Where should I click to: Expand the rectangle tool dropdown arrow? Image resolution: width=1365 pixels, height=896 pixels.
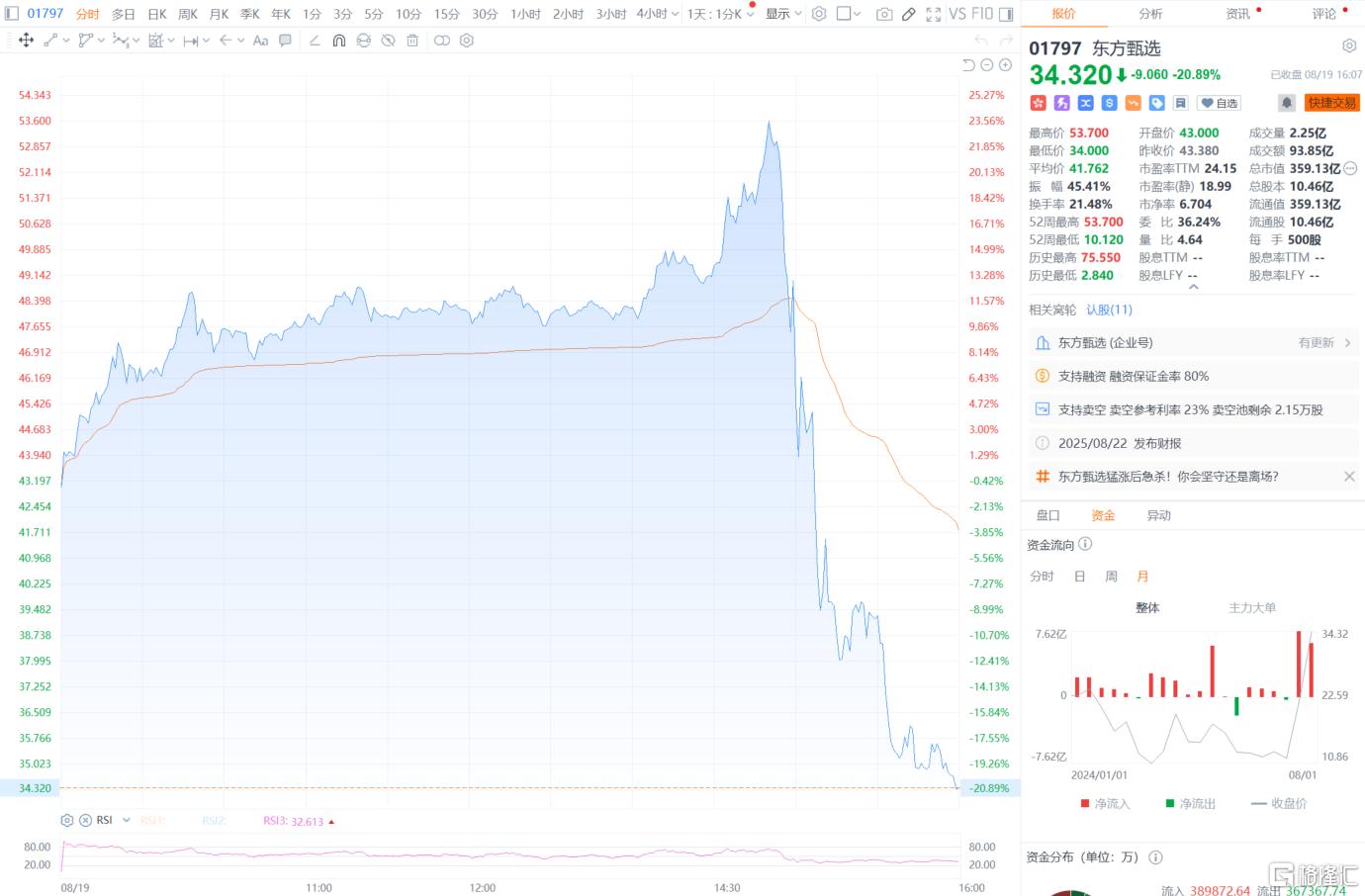(171, 41)
